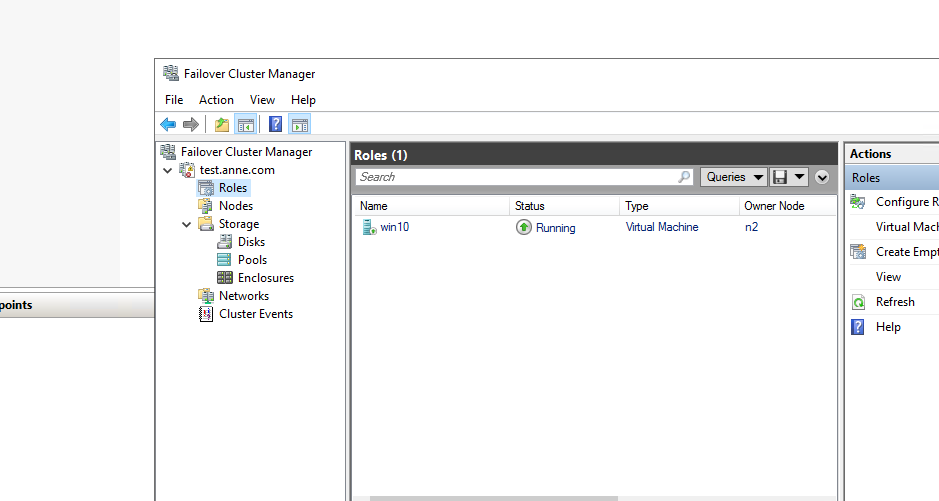Click the Pools tree icon
The width and height of the screenshot is (939, 501).
pyautogui.click(x=224, y=260)
